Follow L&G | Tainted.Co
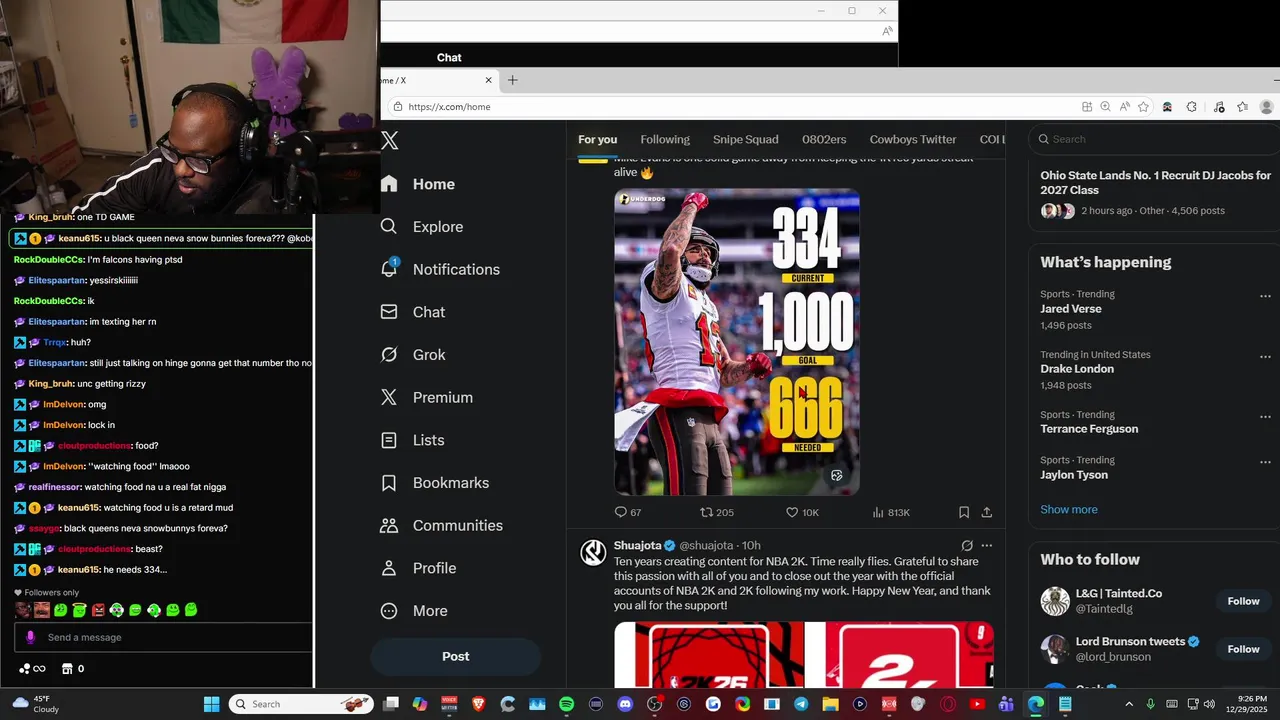 pyautogui.click(x=1243, y=601)
